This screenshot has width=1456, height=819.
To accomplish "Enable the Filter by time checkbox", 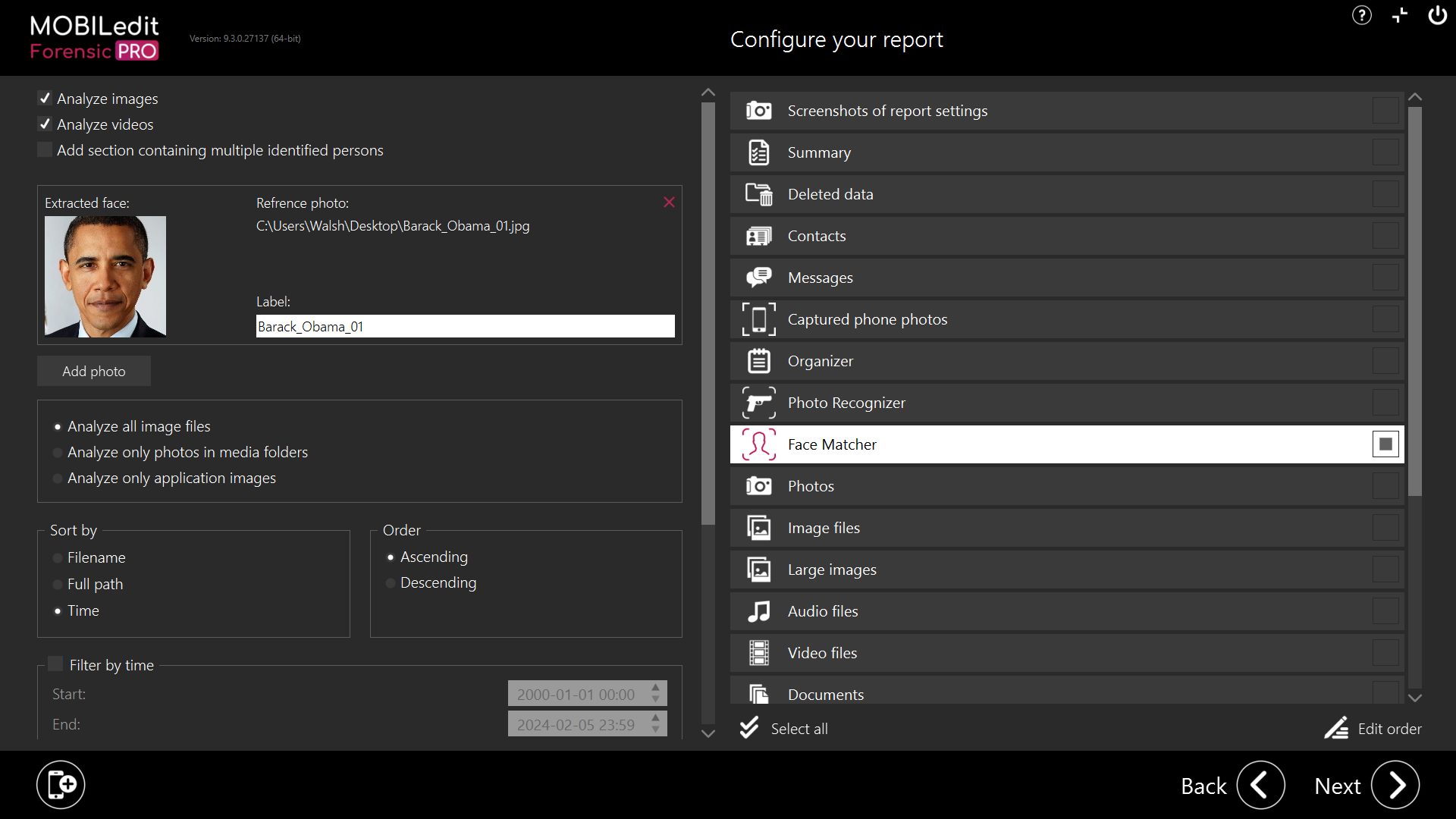I will click(x=55, y=664).
